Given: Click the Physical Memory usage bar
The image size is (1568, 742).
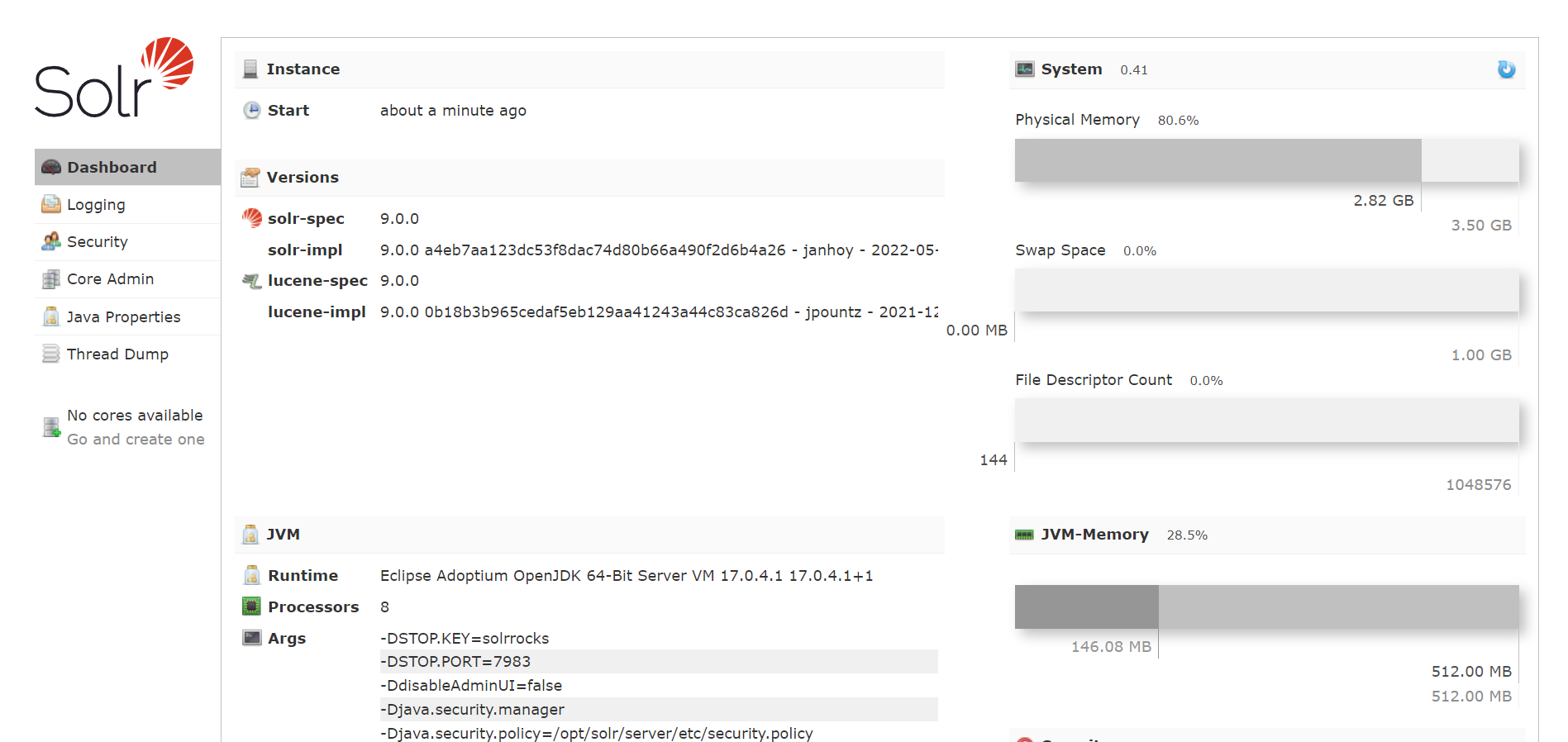Looking at the screenshot, I should (1267, 160).
